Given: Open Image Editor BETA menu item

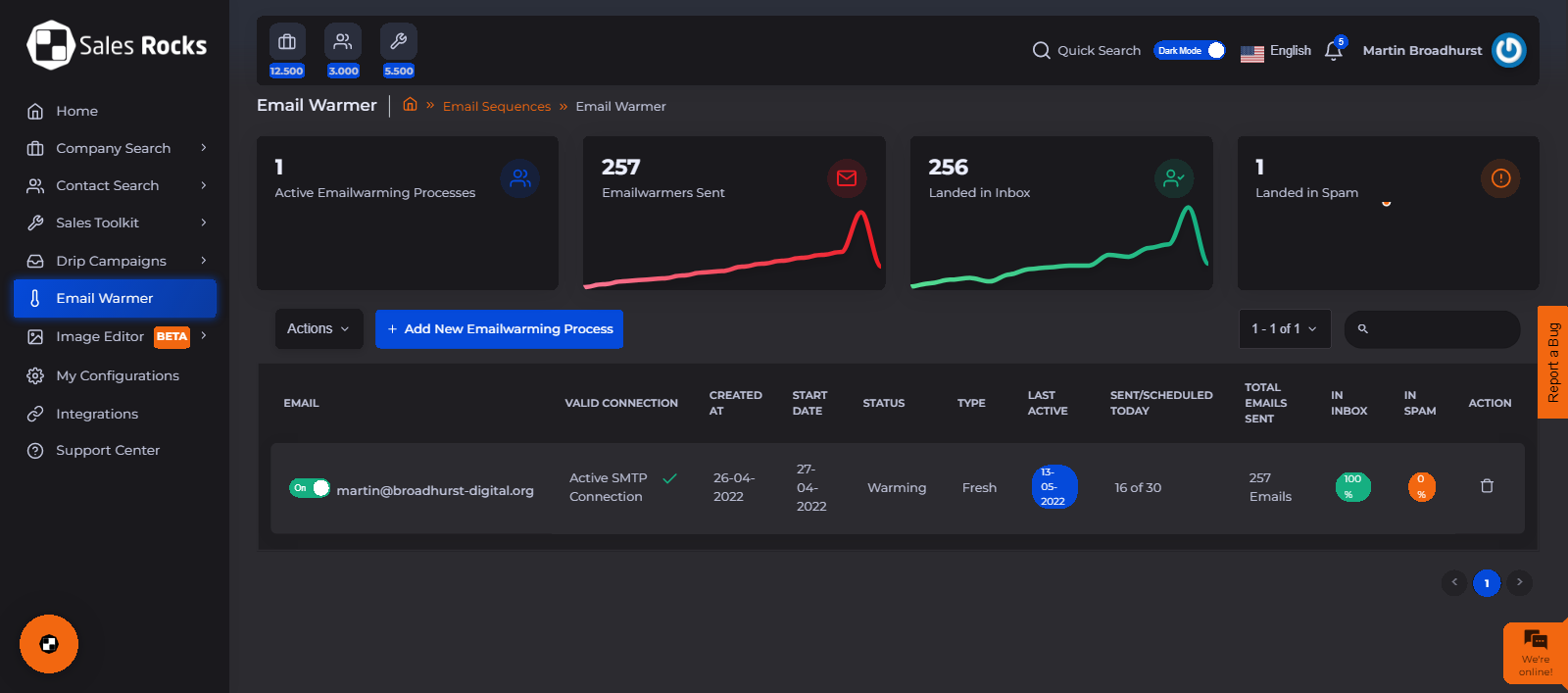Looking at the screenshot, I should pos(115,336).
